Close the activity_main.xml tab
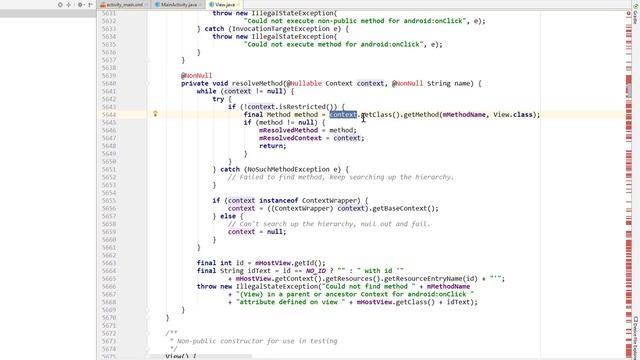 147,5
